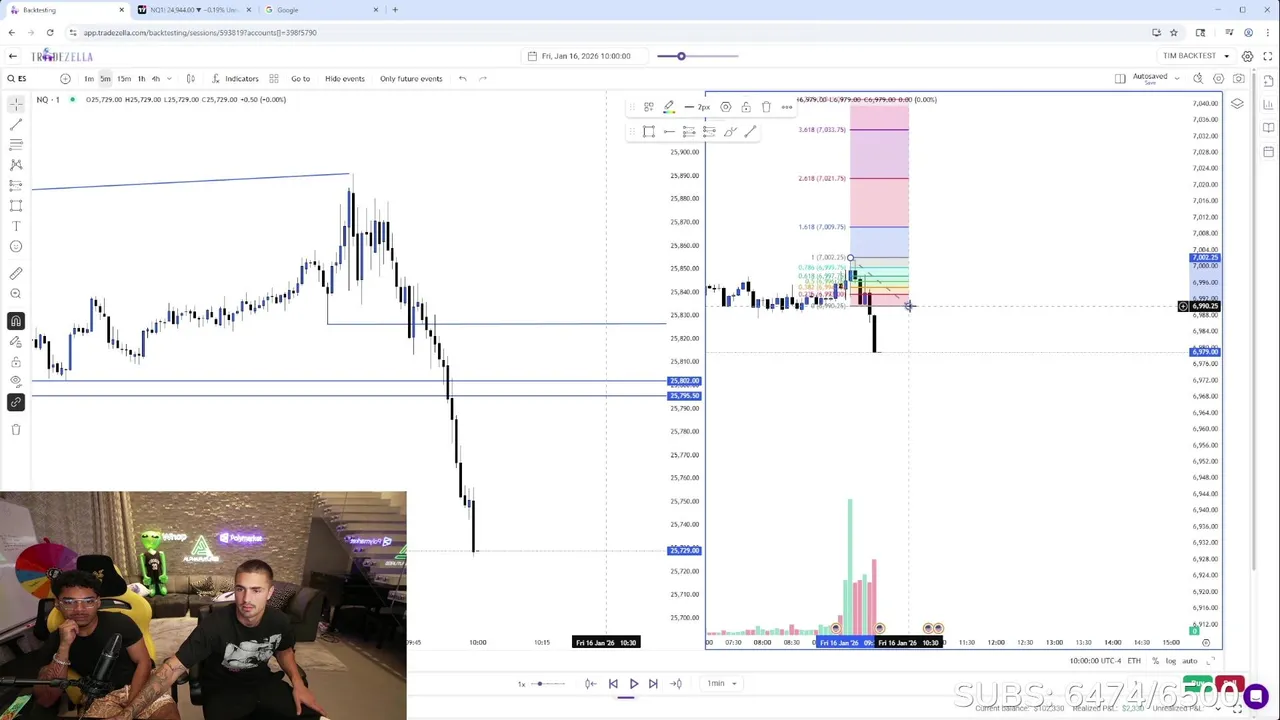Click Hide events

coord(344,78)
